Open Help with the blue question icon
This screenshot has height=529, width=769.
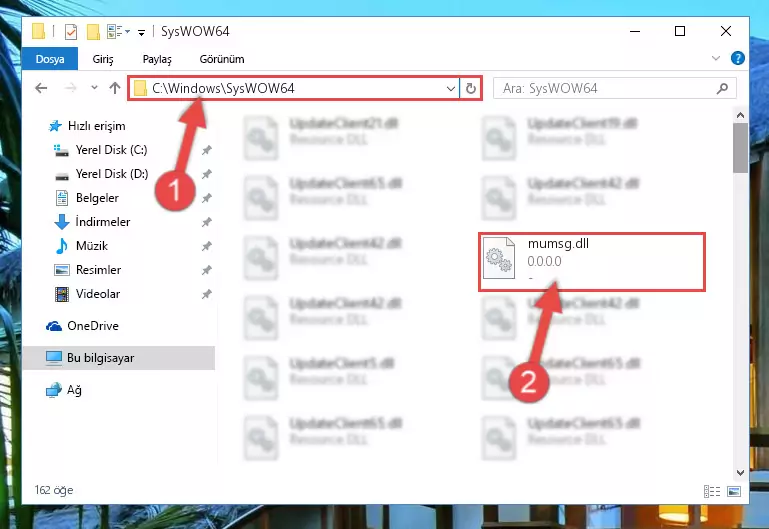[737, 58]
